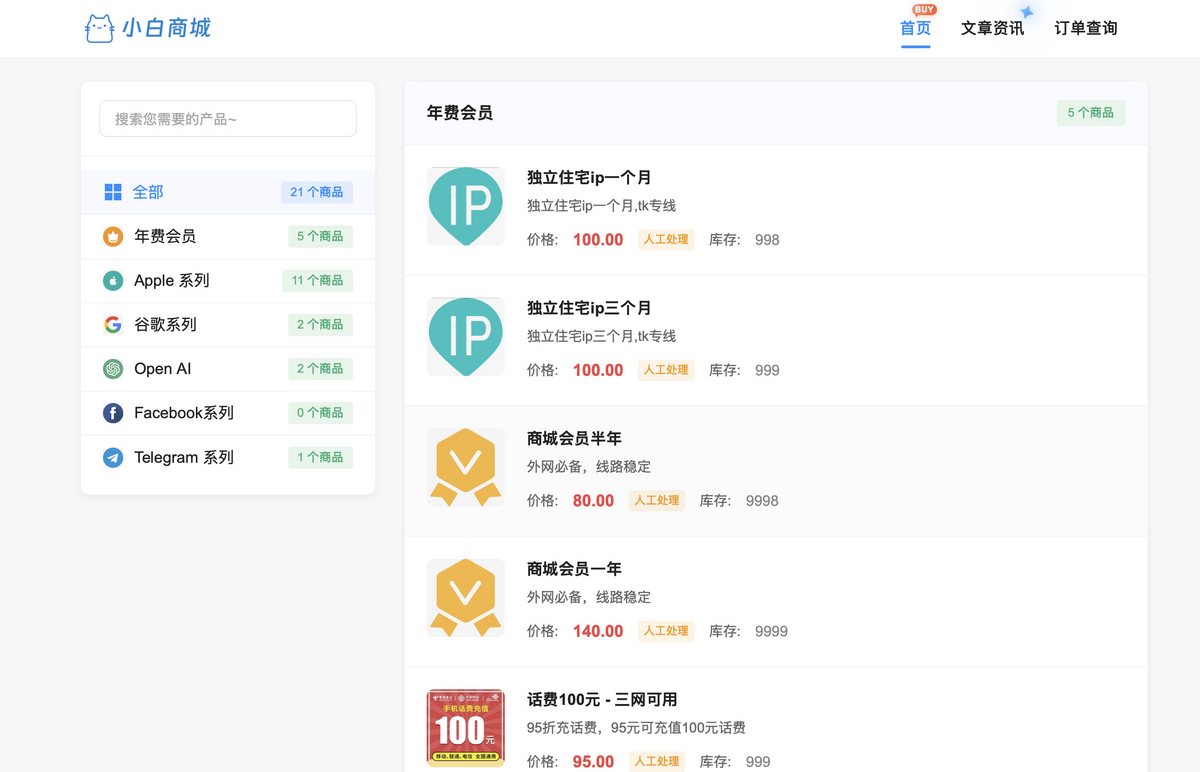1200x772 pixels.
Task: Click the Google icon next to 谷歌系列
Action: (x=113, y=324)
